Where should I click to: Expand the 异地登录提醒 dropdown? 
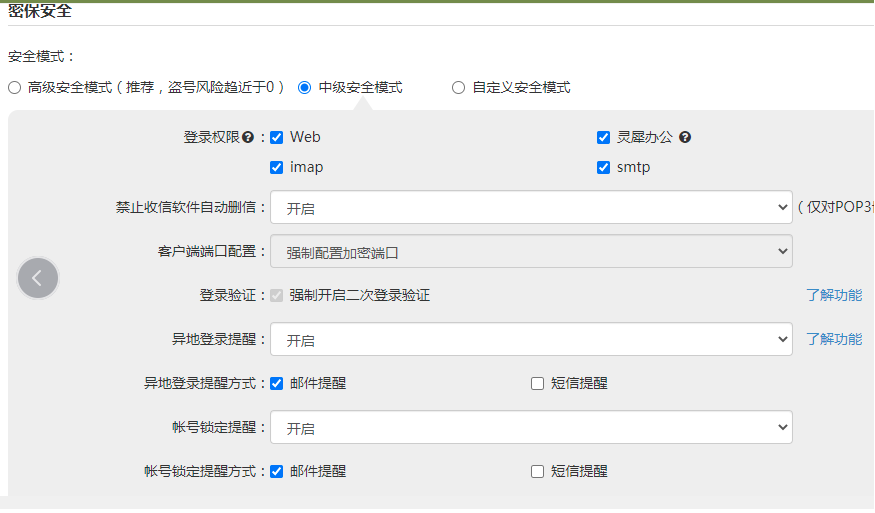(x=531, y=340)
